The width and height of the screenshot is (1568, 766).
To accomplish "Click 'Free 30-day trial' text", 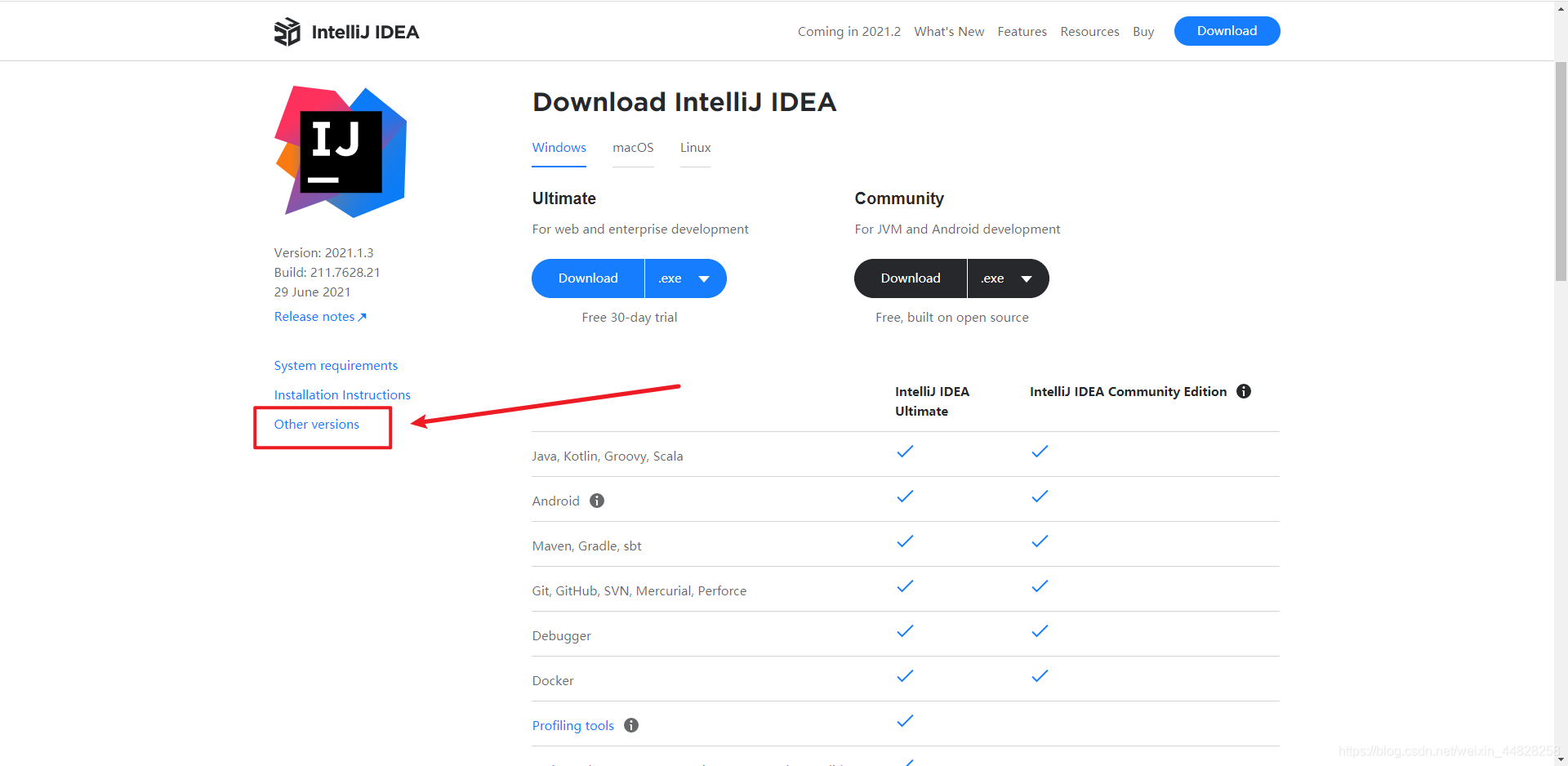I will point(630,318).
